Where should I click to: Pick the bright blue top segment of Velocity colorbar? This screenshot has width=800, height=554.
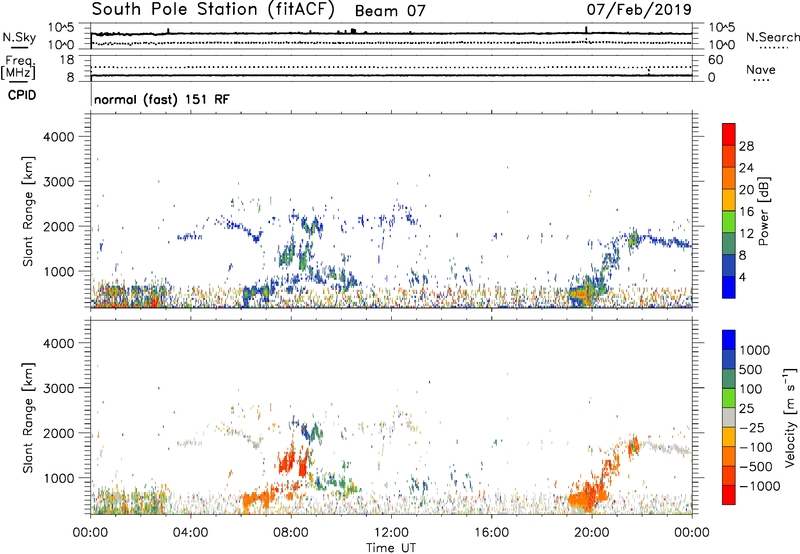coord(729,340)
